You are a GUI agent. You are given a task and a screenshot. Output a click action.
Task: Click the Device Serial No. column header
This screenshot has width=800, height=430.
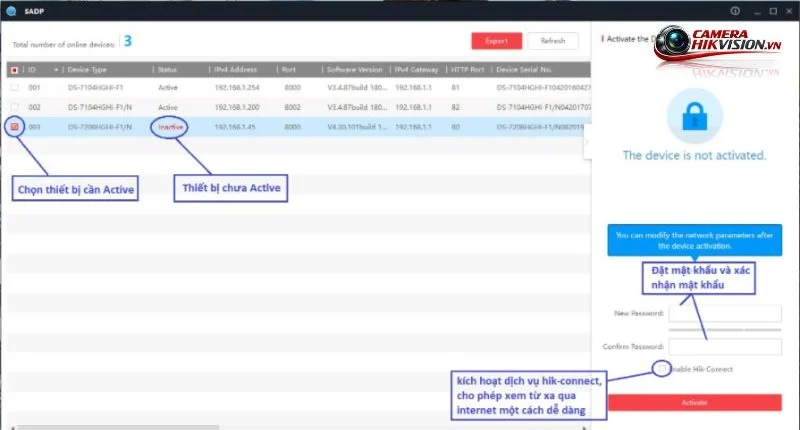click(x=524, y=70)
